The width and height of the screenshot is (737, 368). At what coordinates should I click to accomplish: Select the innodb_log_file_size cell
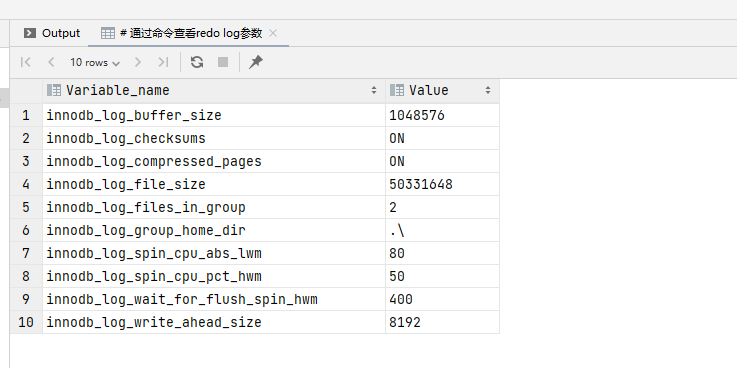click(214, 184)
